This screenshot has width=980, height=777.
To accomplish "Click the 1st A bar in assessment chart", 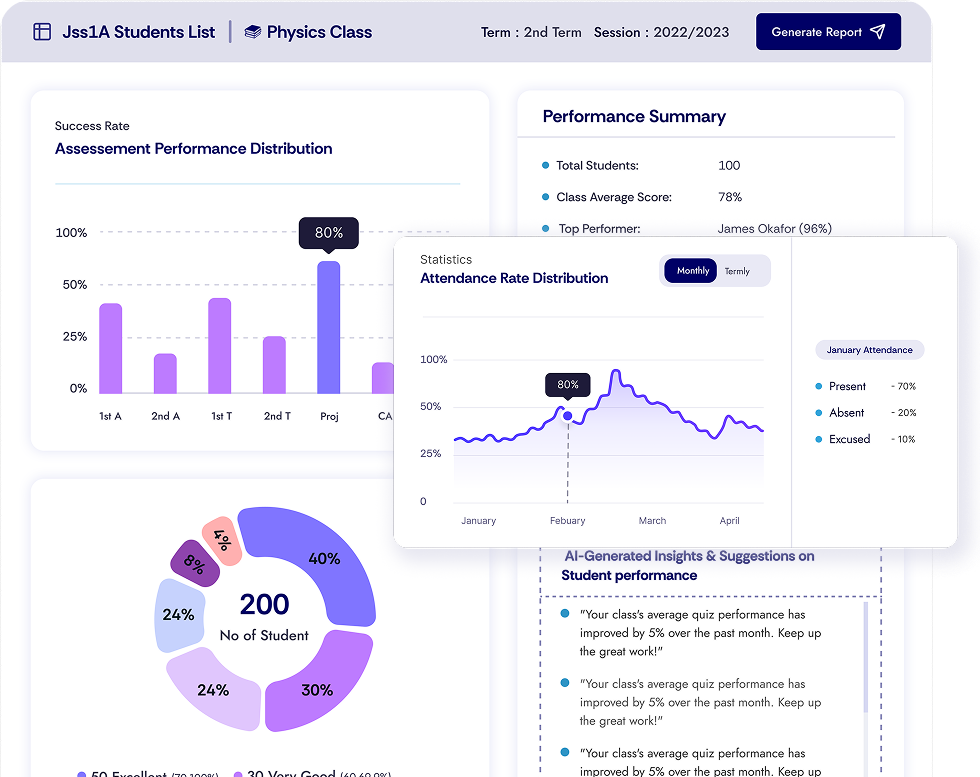I will 111,349.
